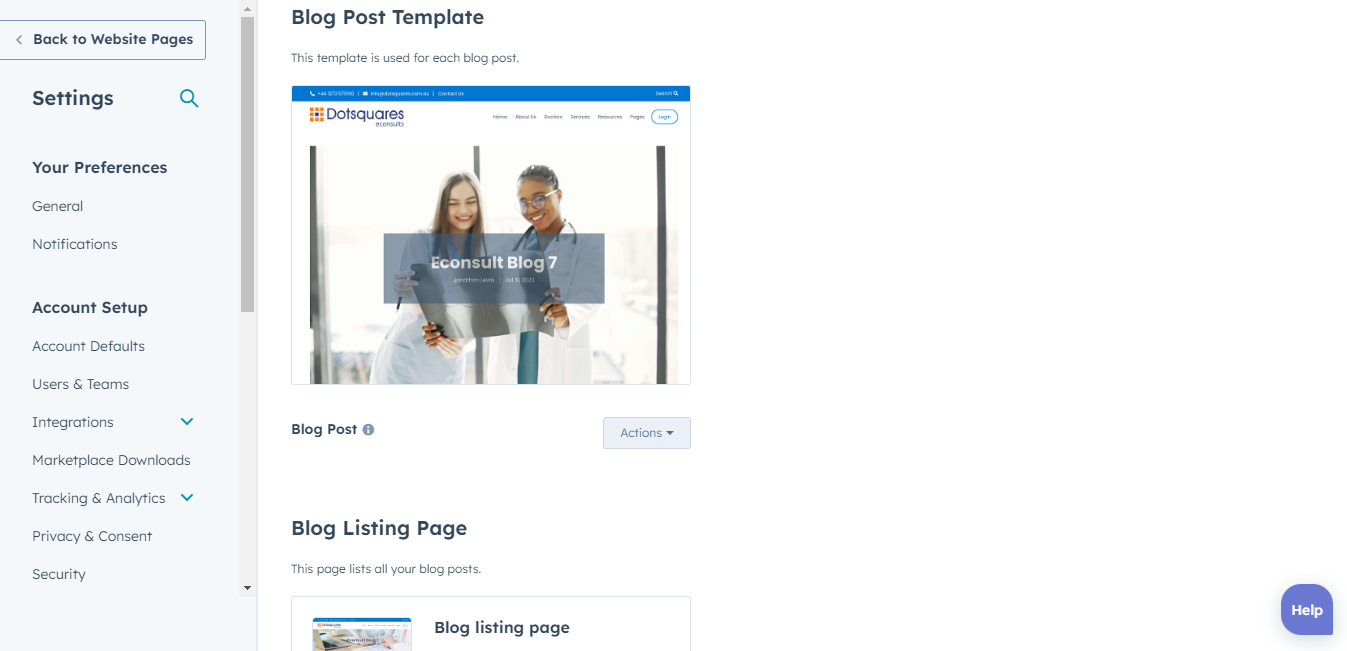Click the Login button in template preview

click(664, 117)
